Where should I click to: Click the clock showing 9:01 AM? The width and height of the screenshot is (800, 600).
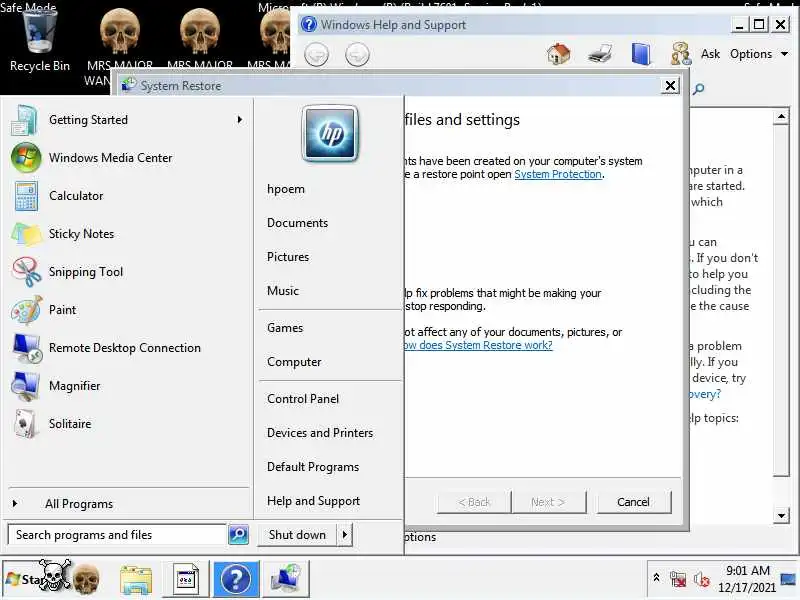747,579
